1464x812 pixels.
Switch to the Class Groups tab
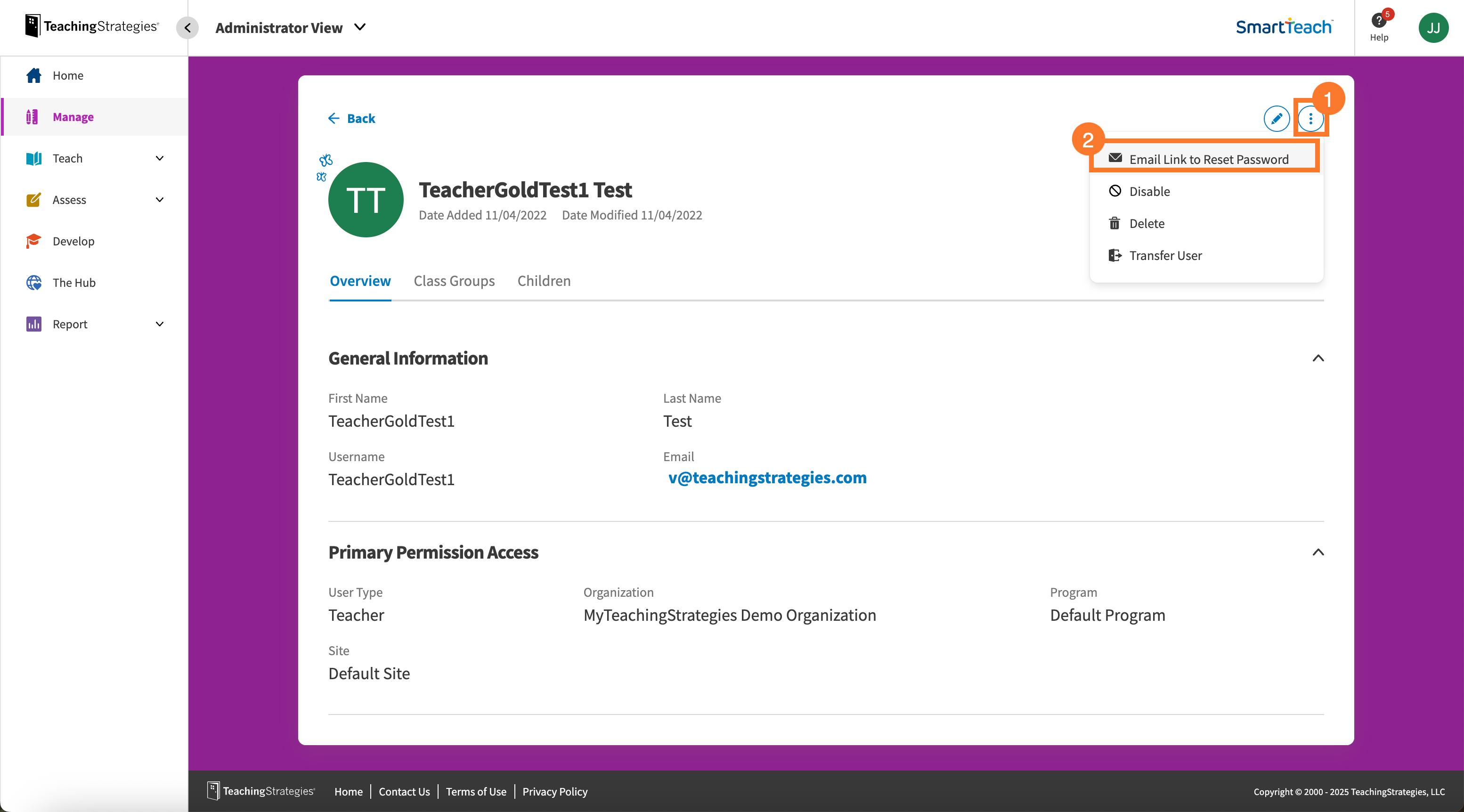(454, 281)
